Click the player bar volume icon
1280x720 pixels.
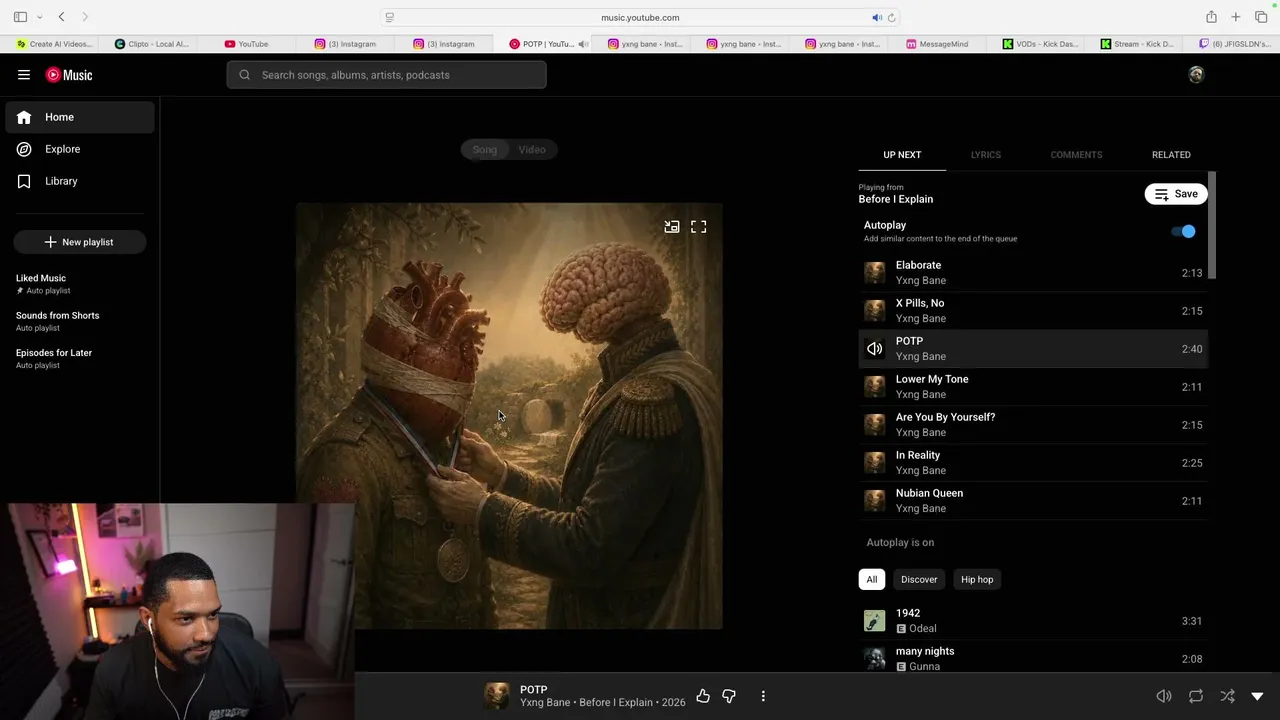click(x=1164, y=696)
